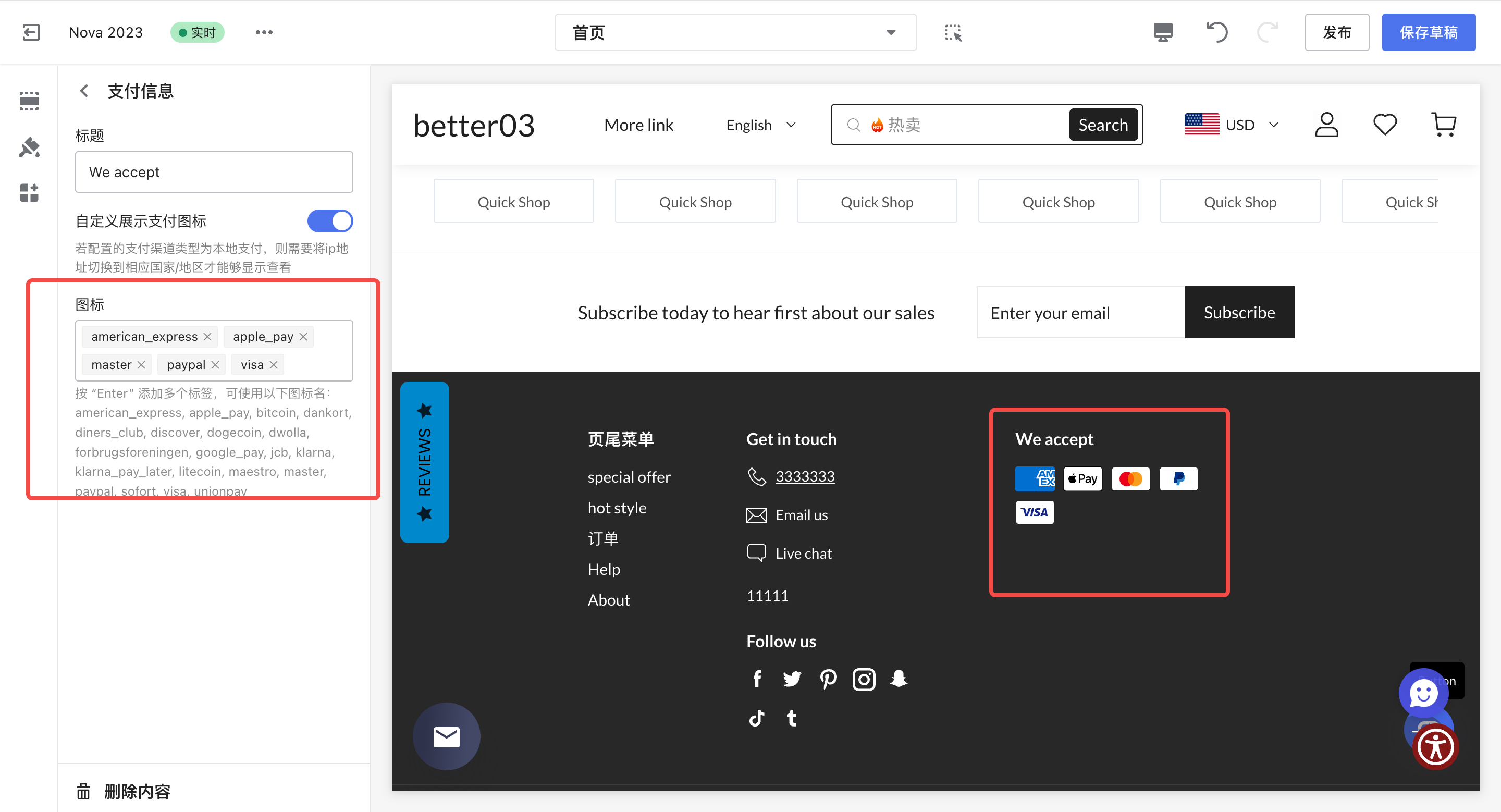This screenshot has height=812, width=1501.
Task: Click the 发布 publish button
Action: (x=1337, y=32)
